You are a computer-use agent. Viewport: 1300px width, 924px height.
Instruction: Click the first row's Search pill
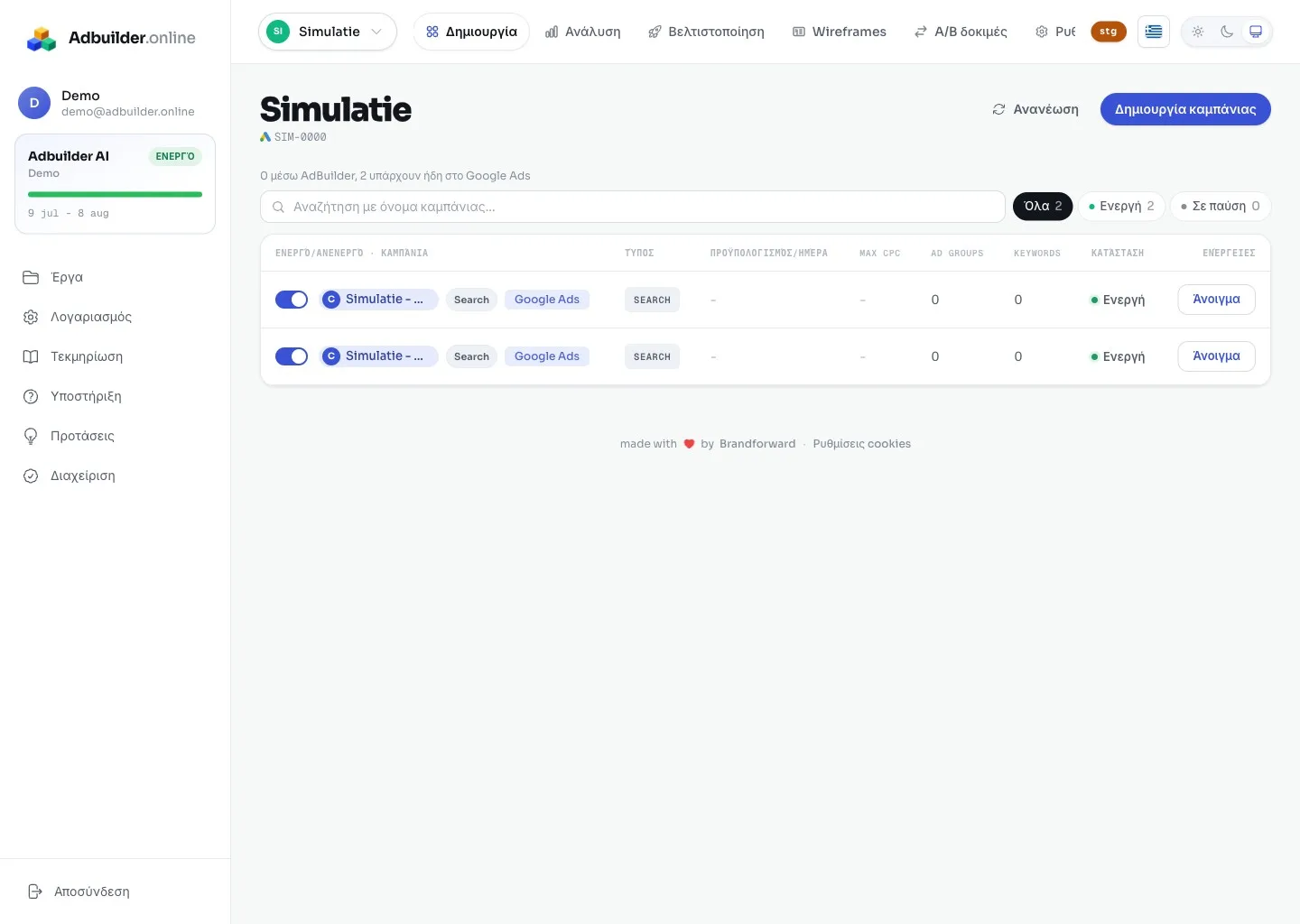coord(471,300)
